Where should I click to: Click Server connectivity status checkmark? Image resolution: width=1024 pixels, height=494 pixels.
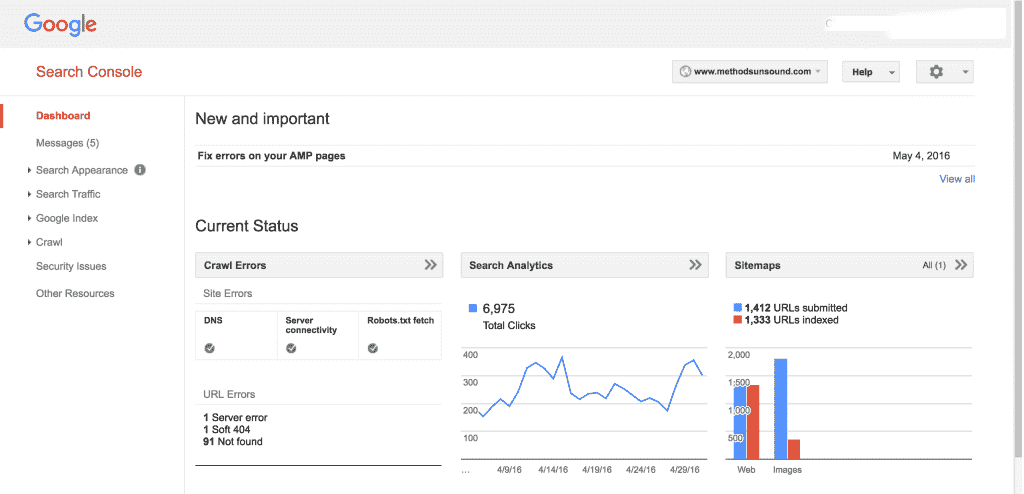click(291, 348)
